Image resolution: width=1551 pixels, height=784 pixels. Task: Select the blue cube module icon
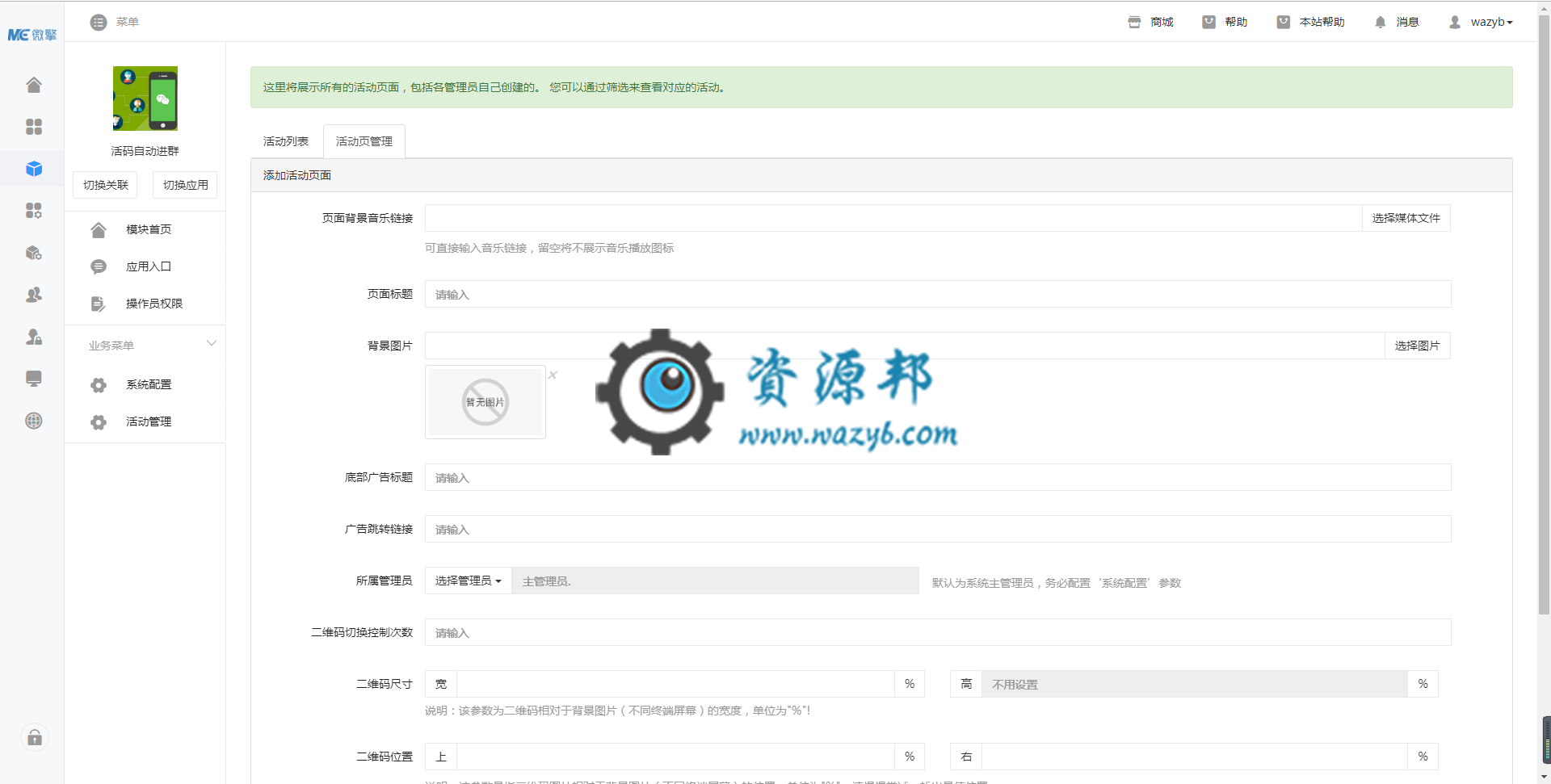tap(33, 169)
